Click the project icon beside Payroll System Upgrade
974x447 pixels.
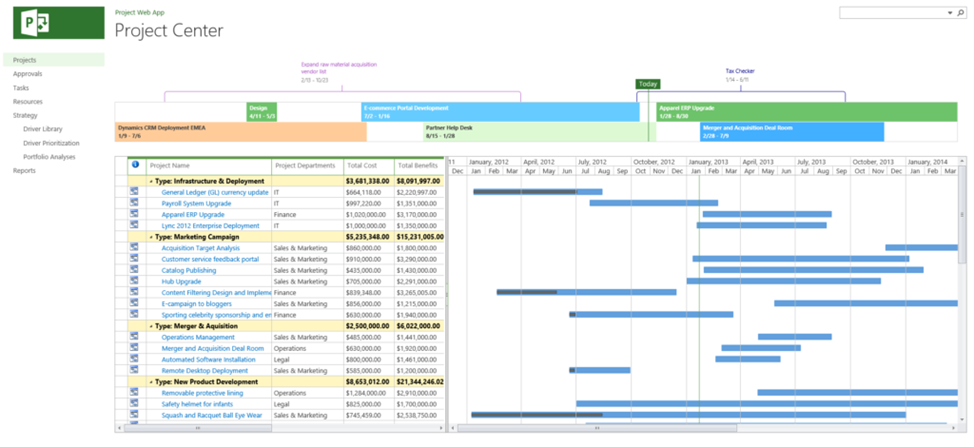click(x=134, y=203)
